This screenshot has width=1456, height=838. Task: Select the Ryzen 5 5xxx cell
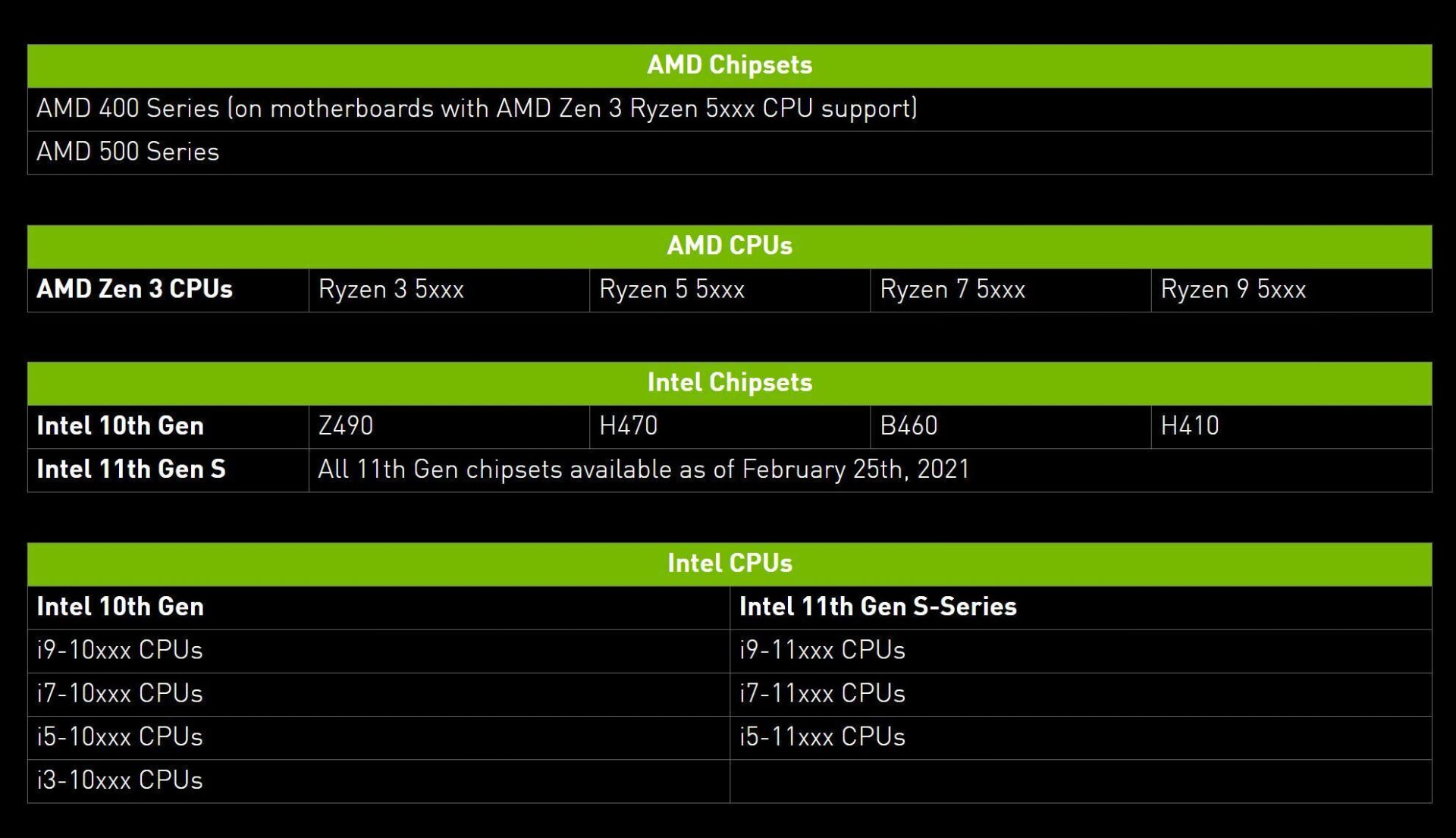672,290
